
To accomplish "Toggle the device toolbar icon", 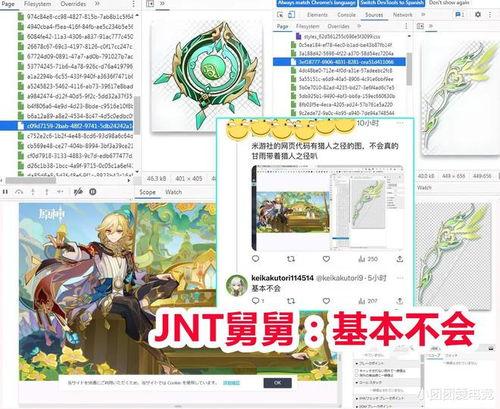I will click(291, 15).
